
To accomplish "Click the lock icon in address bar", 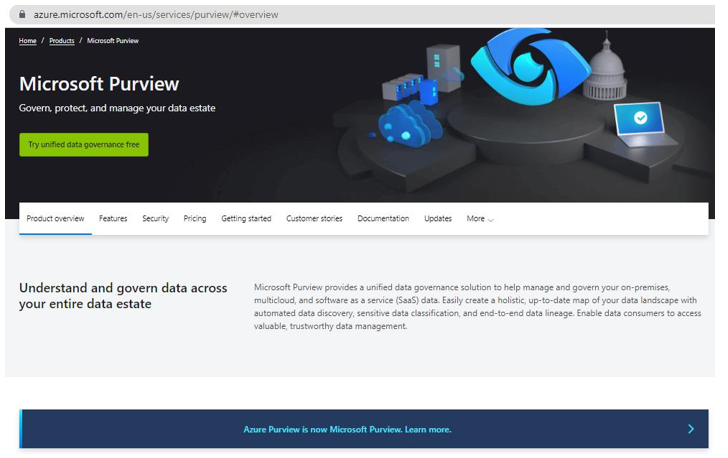I will pos(22,14).
